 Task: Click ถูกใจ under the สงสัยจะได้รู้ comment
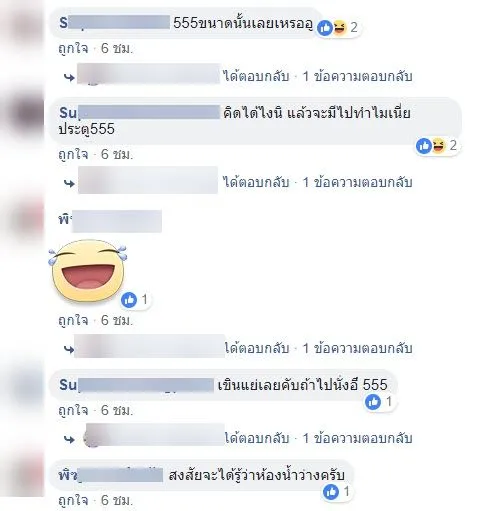coord(73,500)
